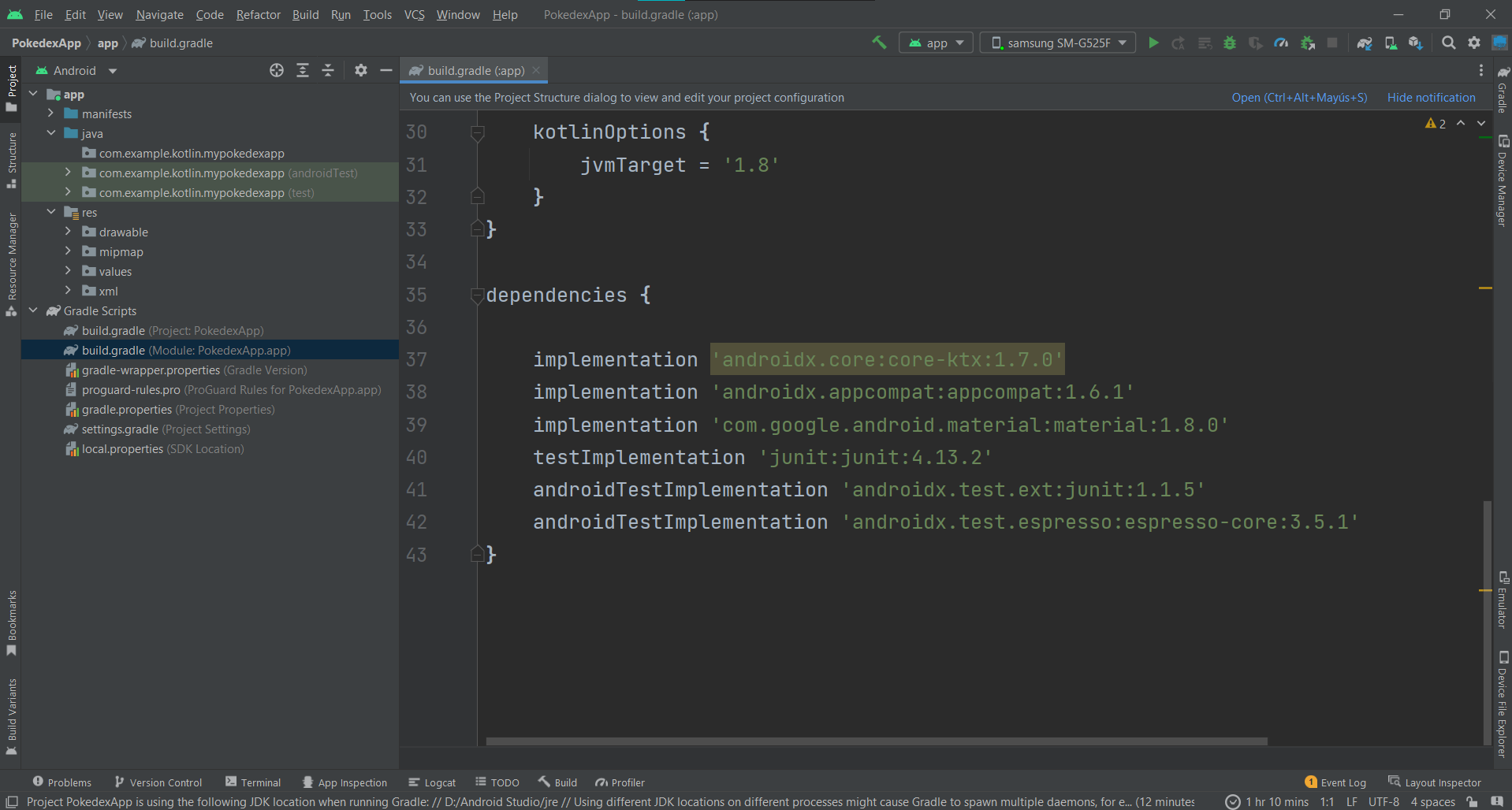The width and height of the screenshot is (1512, 810).
Task: Click Collapse All in Project panel
Action: pos(328,70)
